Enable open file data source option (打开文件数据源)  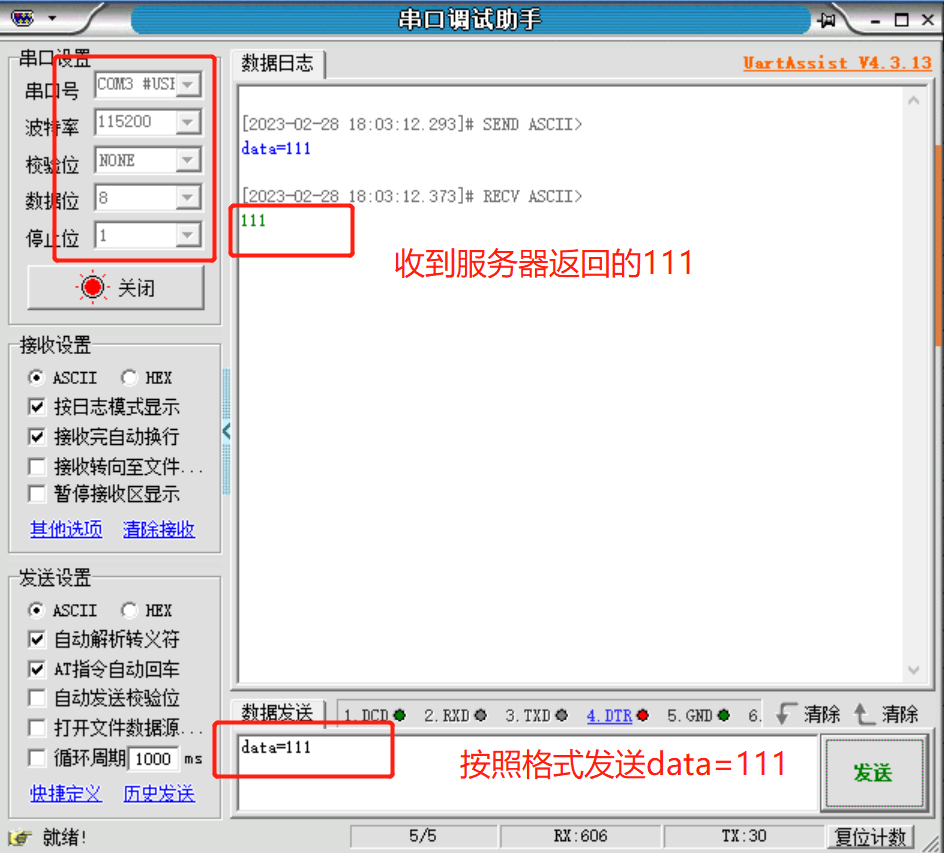37,728
